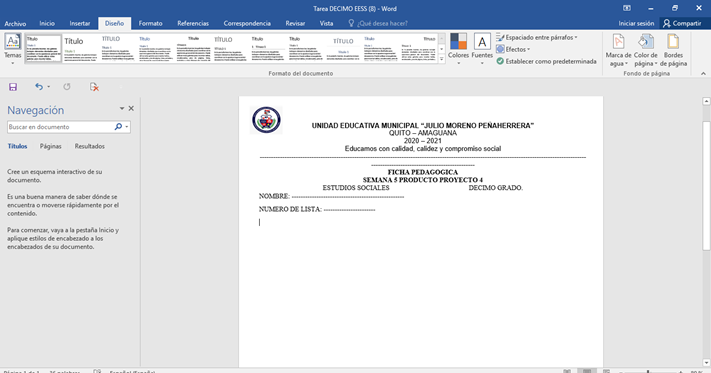Switch to the Inicio tab

point(47,23)
